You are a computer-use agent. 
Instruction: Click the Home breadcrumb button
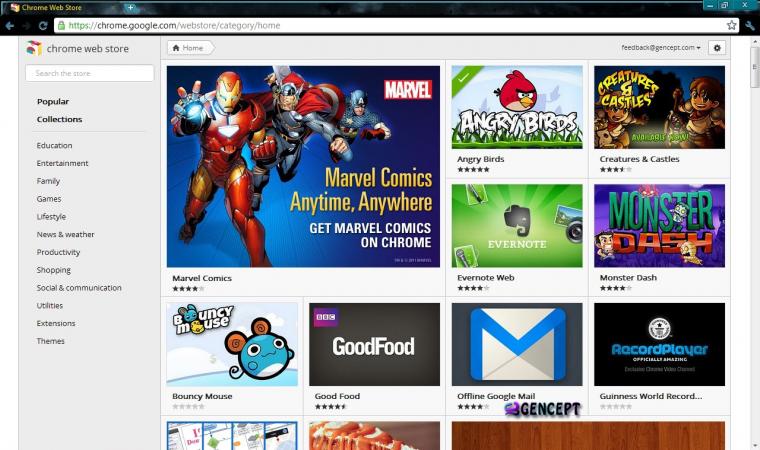coord(190,48)
